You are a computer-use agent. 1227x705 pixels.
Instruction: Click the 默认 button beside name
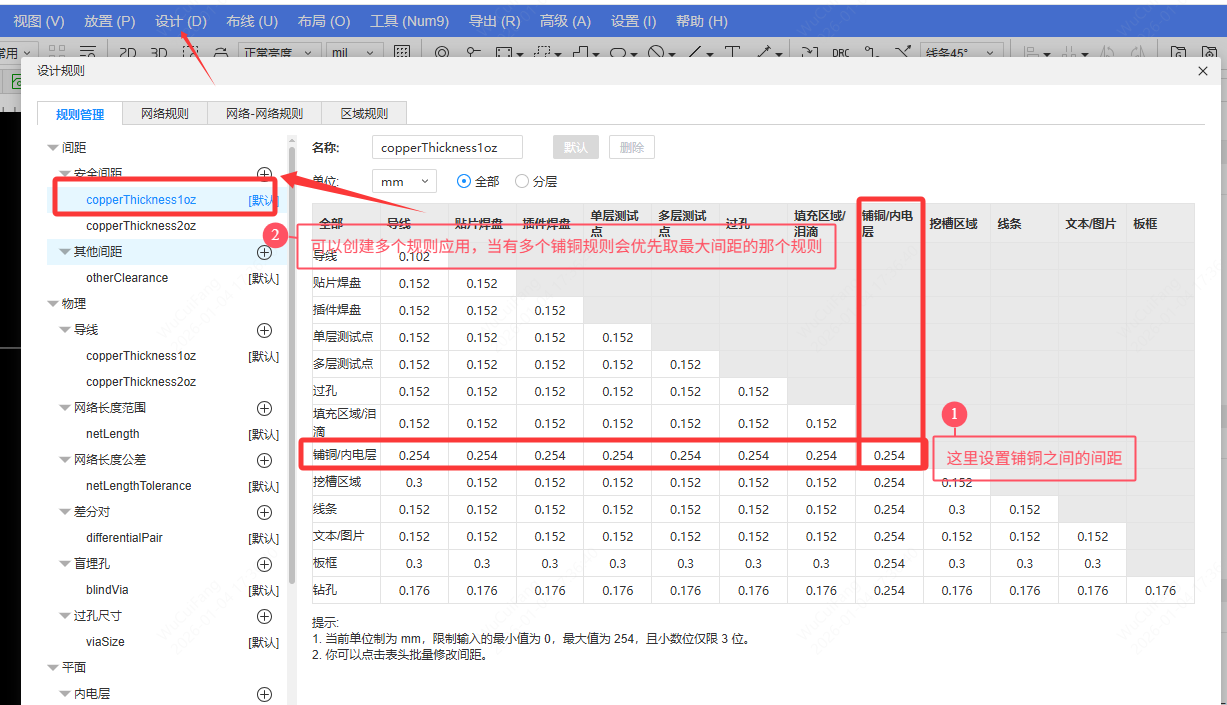(x=575, y=148)
